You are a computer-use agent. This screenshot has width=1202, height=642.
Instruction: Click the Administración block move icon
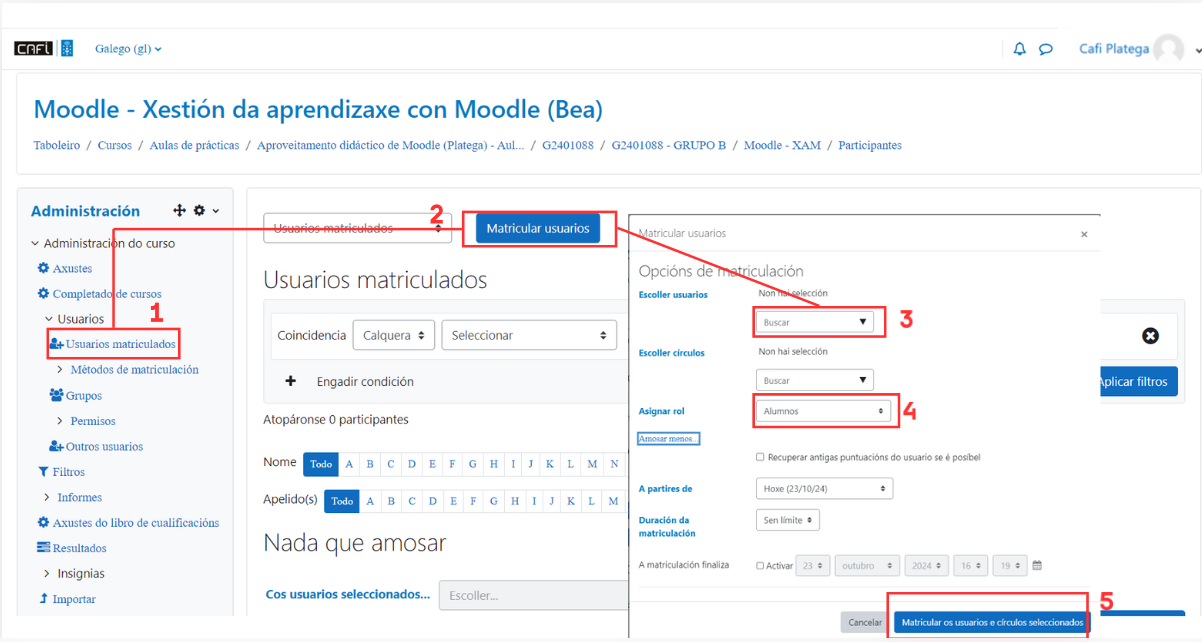(x=179, y=211)
